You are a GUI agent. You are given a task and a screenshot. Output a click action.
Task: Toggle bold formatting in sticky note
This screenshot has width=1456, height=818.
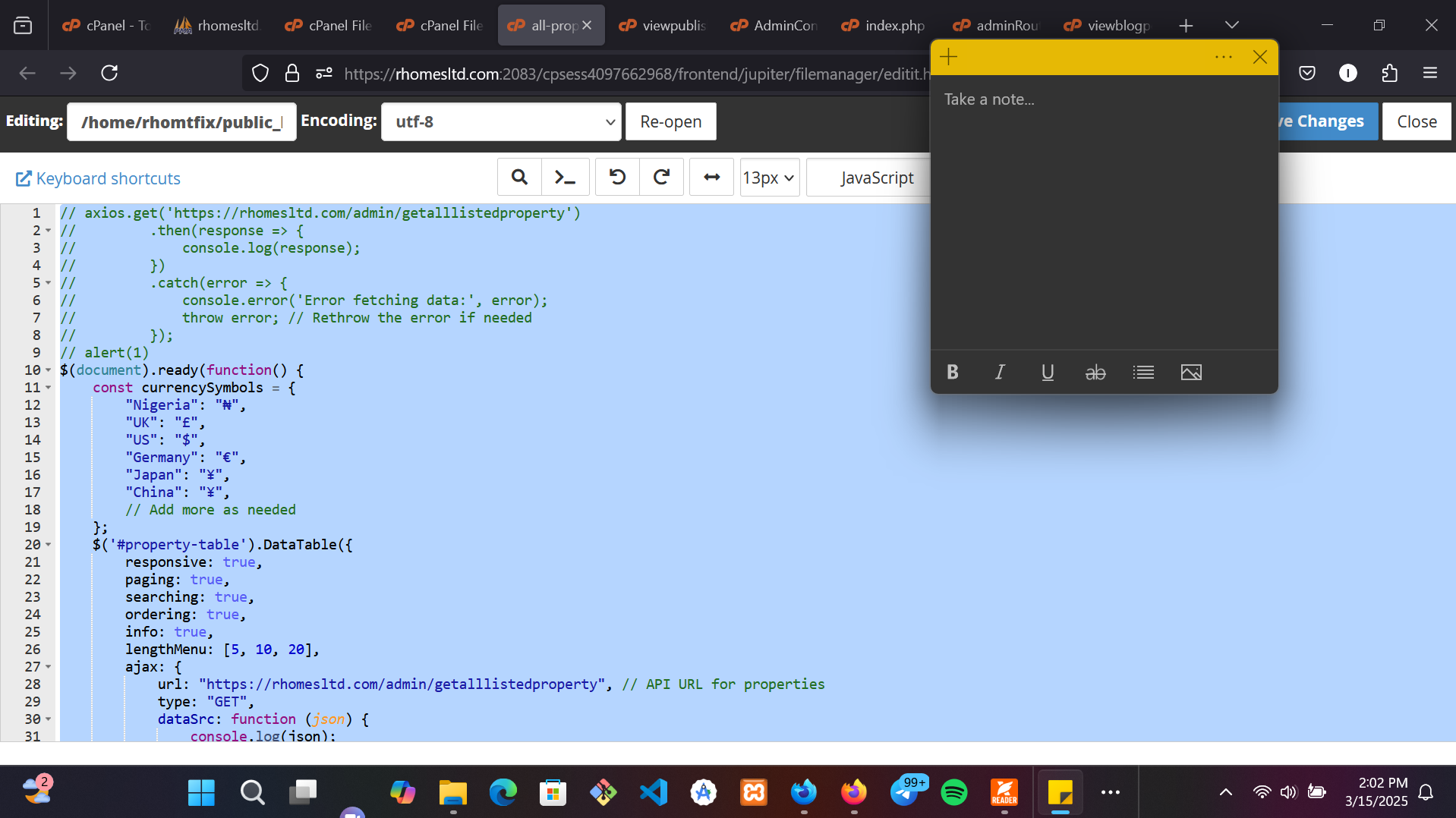tap(953, 373)
